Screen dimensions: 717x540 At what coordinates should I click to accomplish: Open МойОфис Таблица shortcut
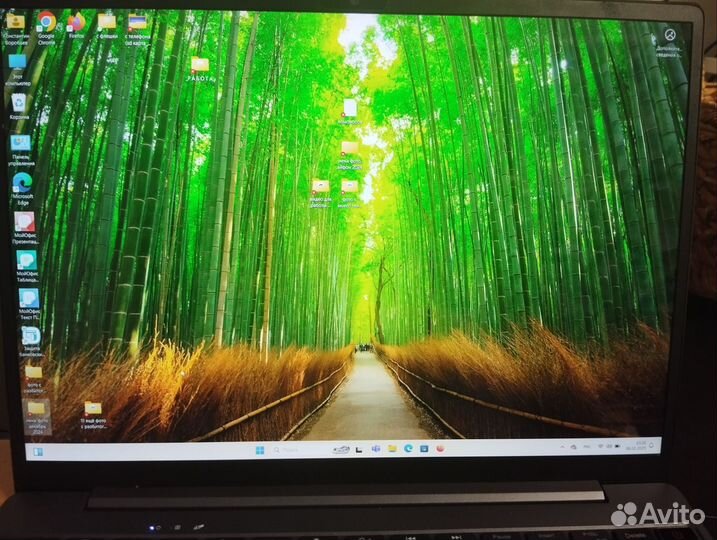pos(27,266)
